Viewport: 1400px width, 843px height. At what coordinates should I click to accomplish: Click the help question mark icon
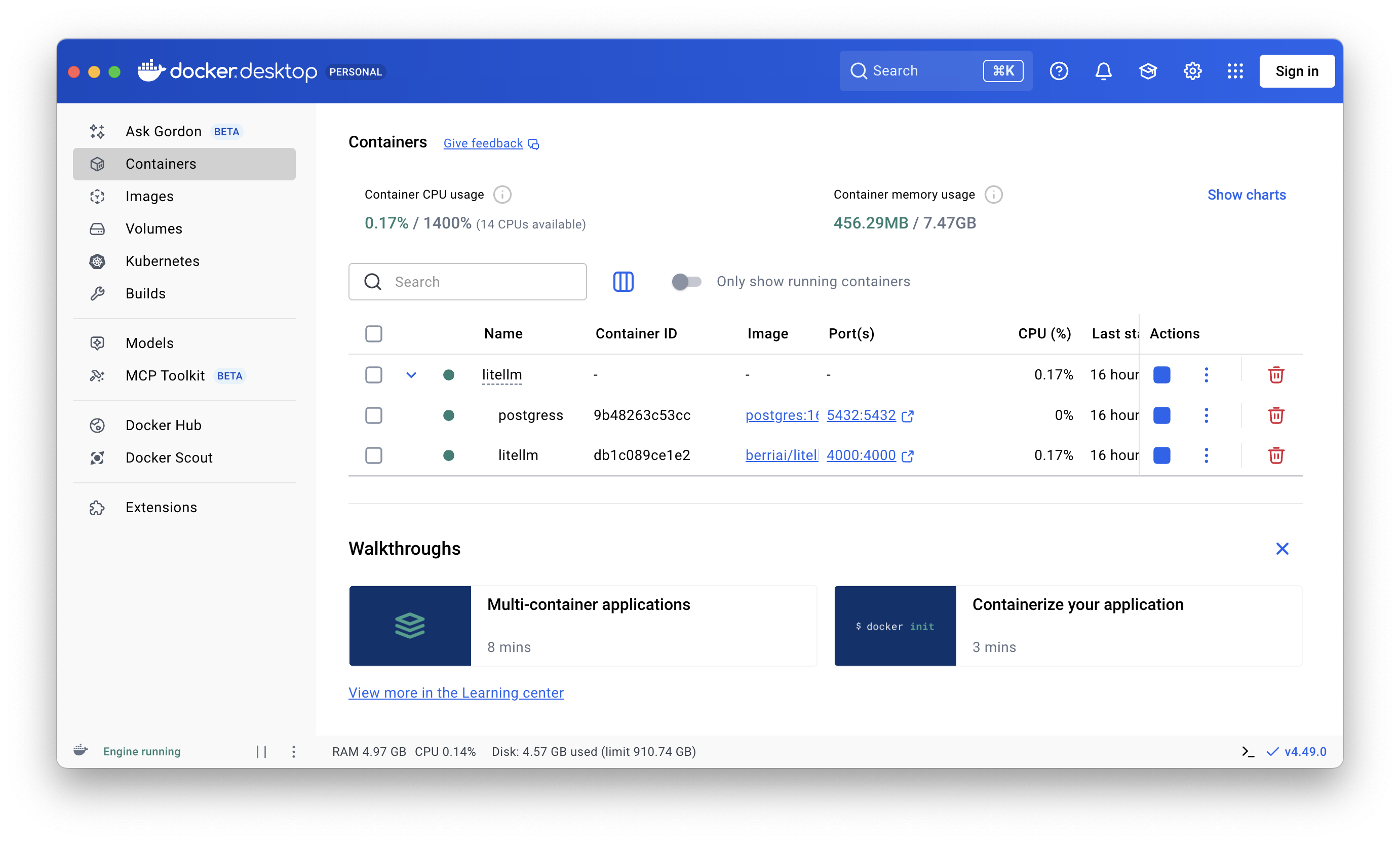pyautogui.click(x=1059, y=71)
